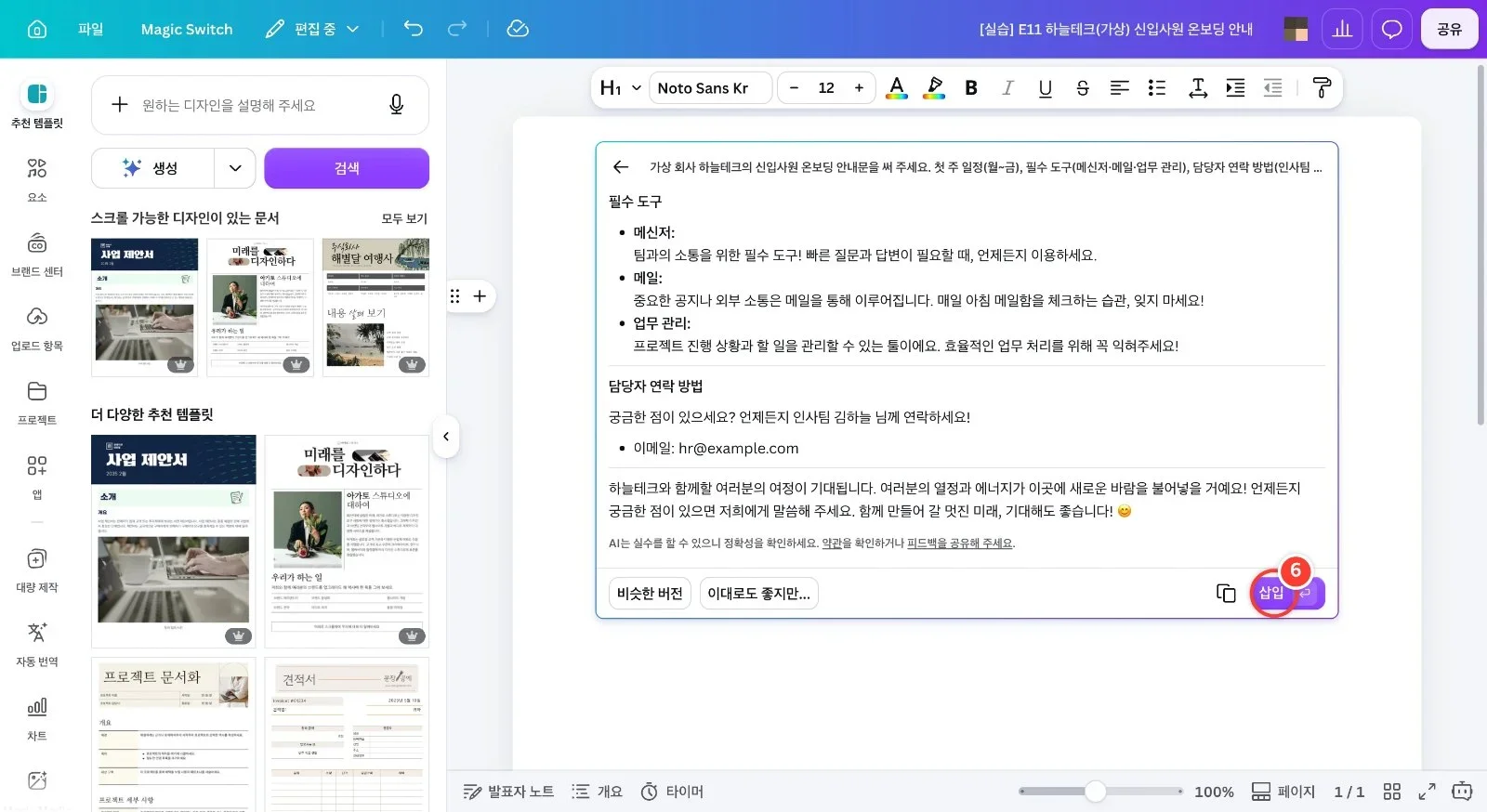1487x812 pixels.
Task: Increase font size with plus
Action: [859, 88]
